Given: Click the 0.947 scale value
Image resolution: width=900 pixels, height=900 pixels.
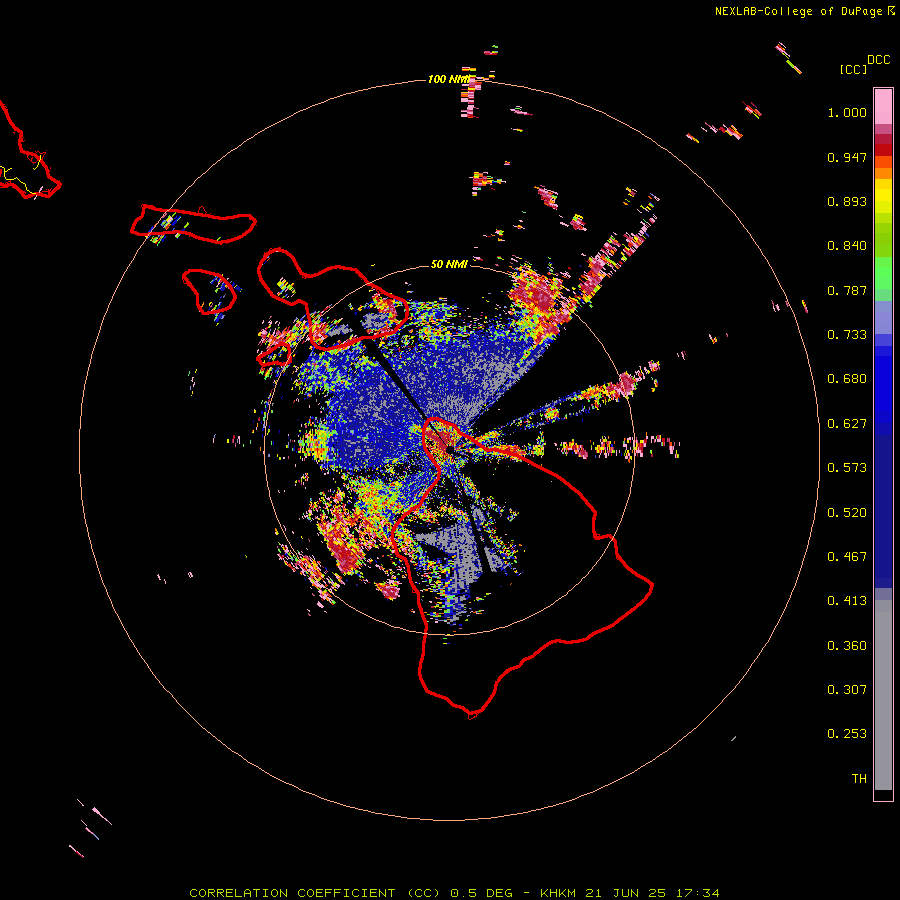Looking at the screenshot, I should coord(847,157).
